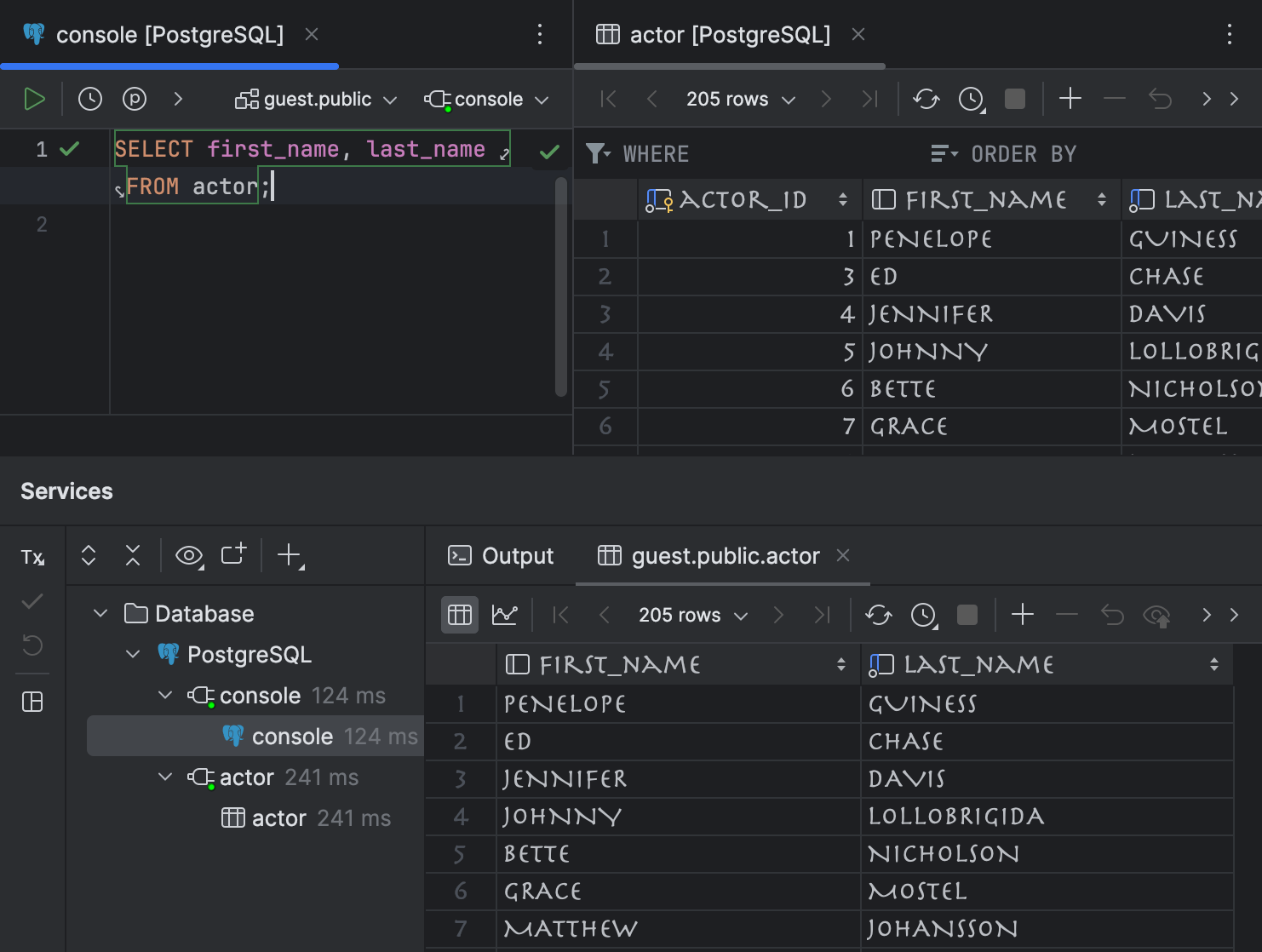Open the WHERE filter field
Image resolution: width=1262 pixels, height=952 pixels.
[x=655, y=153]
